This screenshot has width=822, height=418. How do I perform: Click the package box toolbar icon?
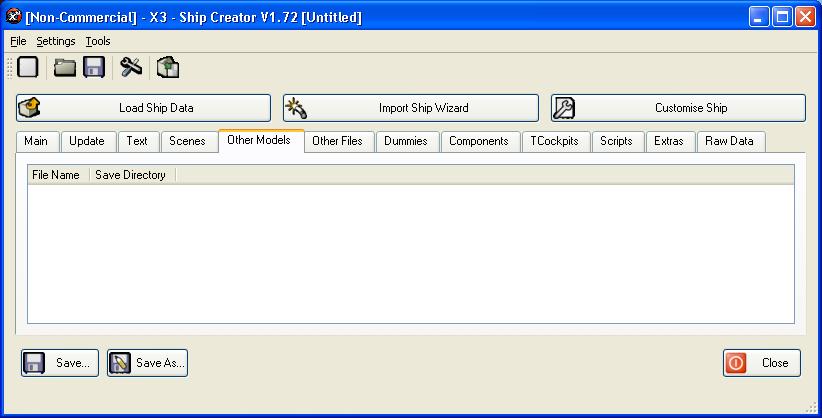[x=168, y=67]
